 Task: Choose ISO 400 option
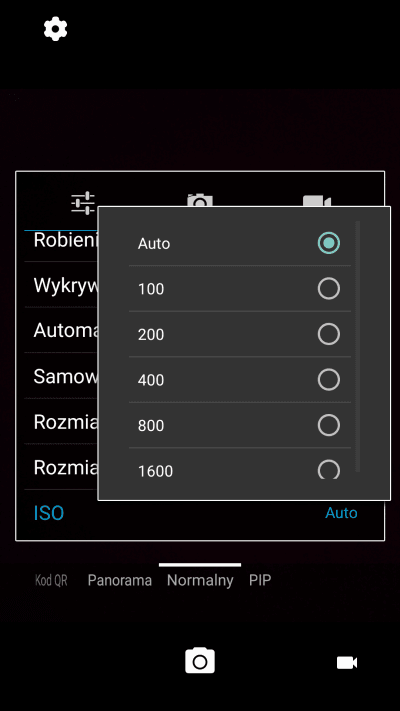[240, 380]
